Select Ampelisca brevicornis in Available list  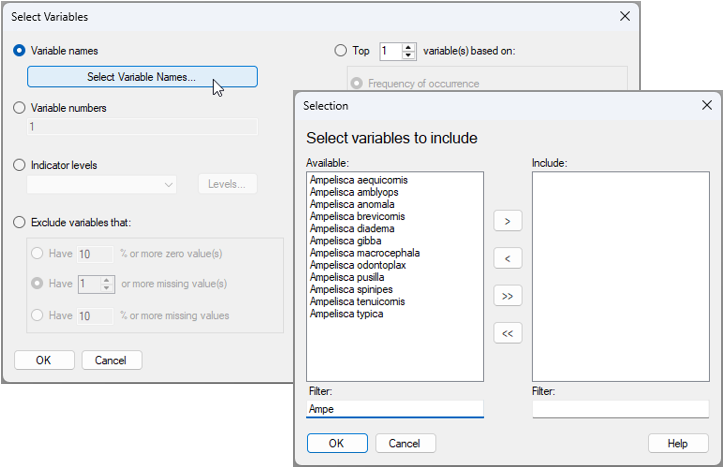[x=357, y=216]
